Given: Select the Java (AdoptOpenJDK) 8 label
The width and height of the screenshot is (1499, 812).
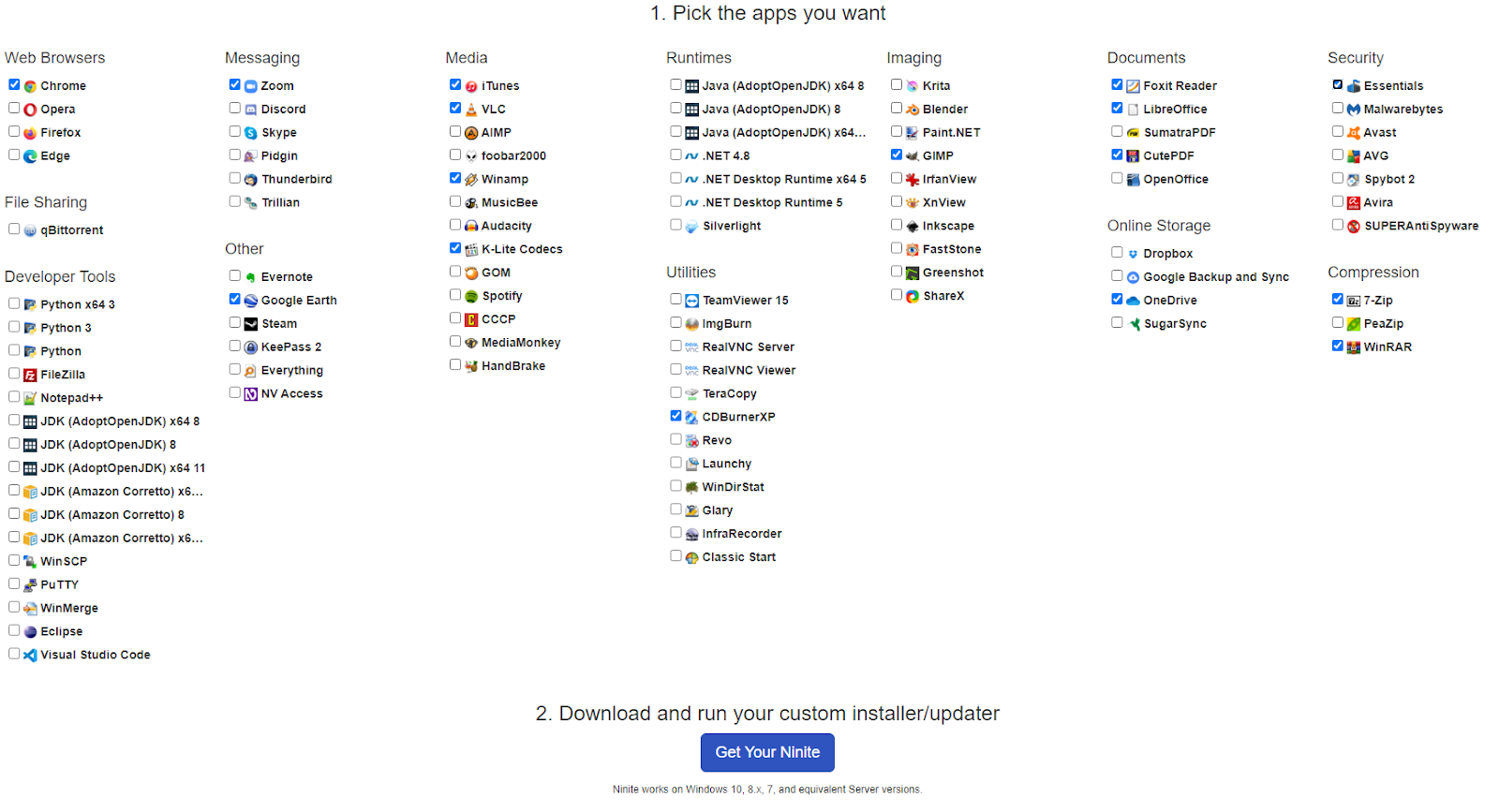Looking at the screenshot, I should click(x=771, y=110).
